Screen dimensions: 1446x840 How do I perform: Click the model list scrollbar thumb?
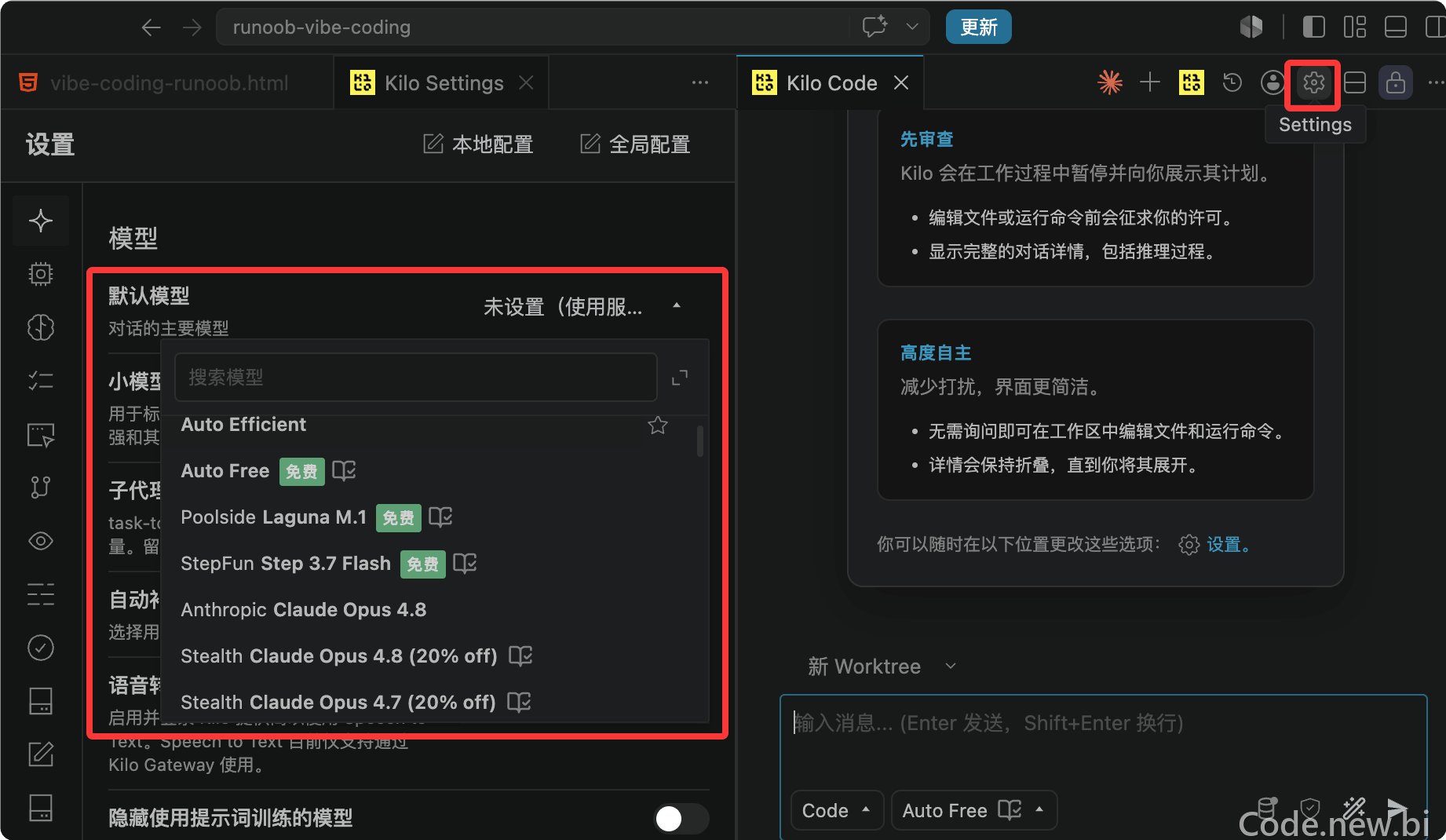[x=700, y=440]
